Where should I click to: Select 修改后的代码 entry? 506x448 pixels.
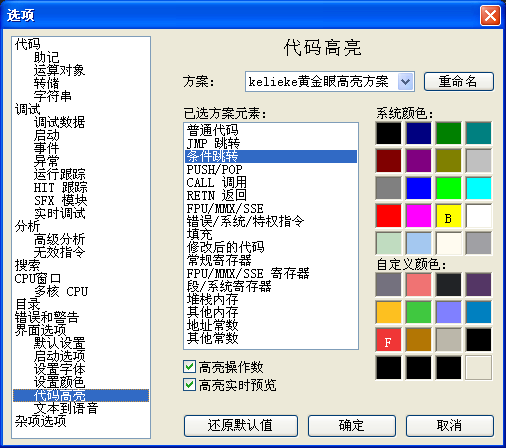(x=271, y=247)
